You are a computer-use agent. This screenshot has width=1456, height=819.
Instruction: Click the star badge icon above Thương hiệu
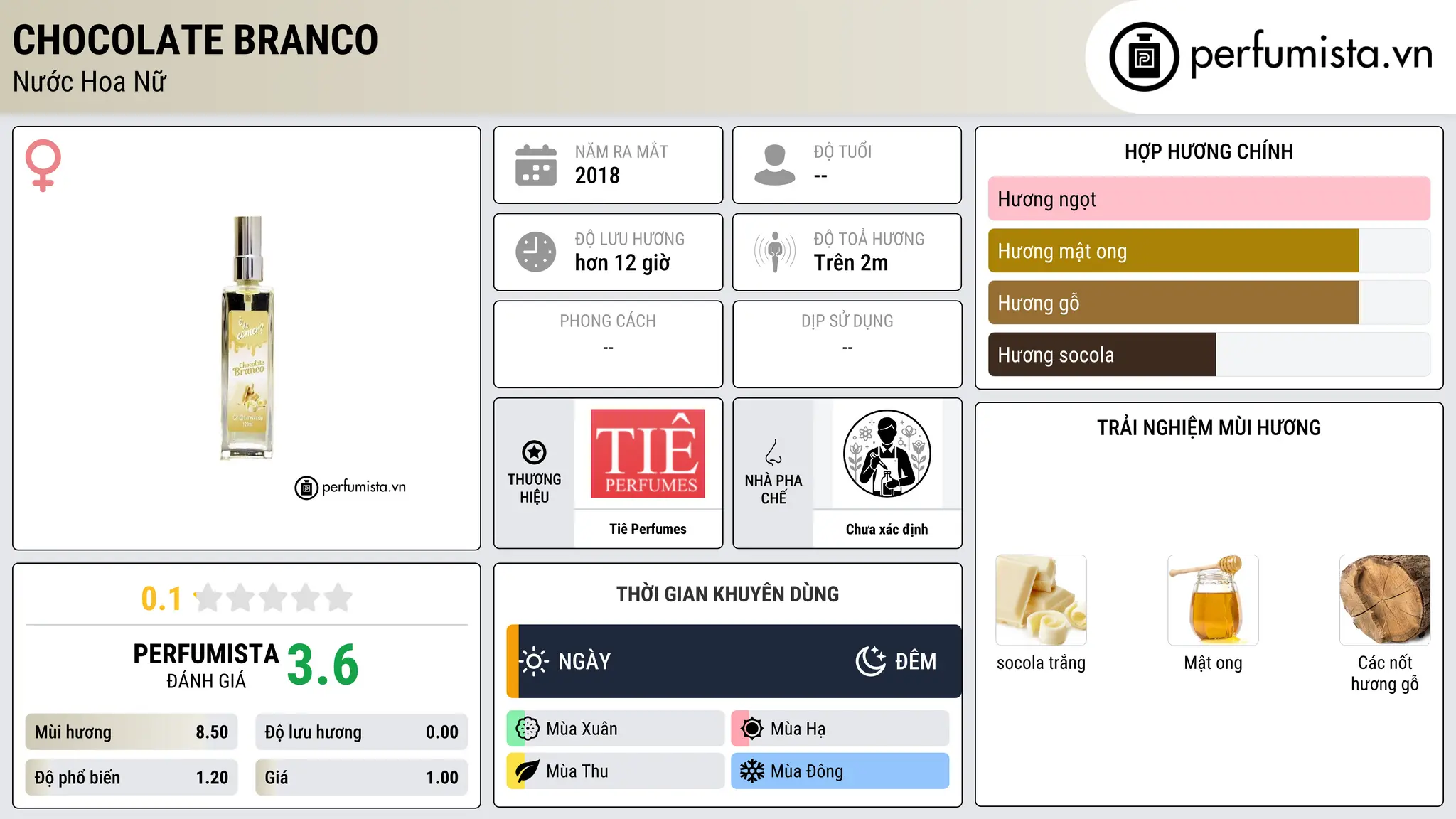coord(534,452)
